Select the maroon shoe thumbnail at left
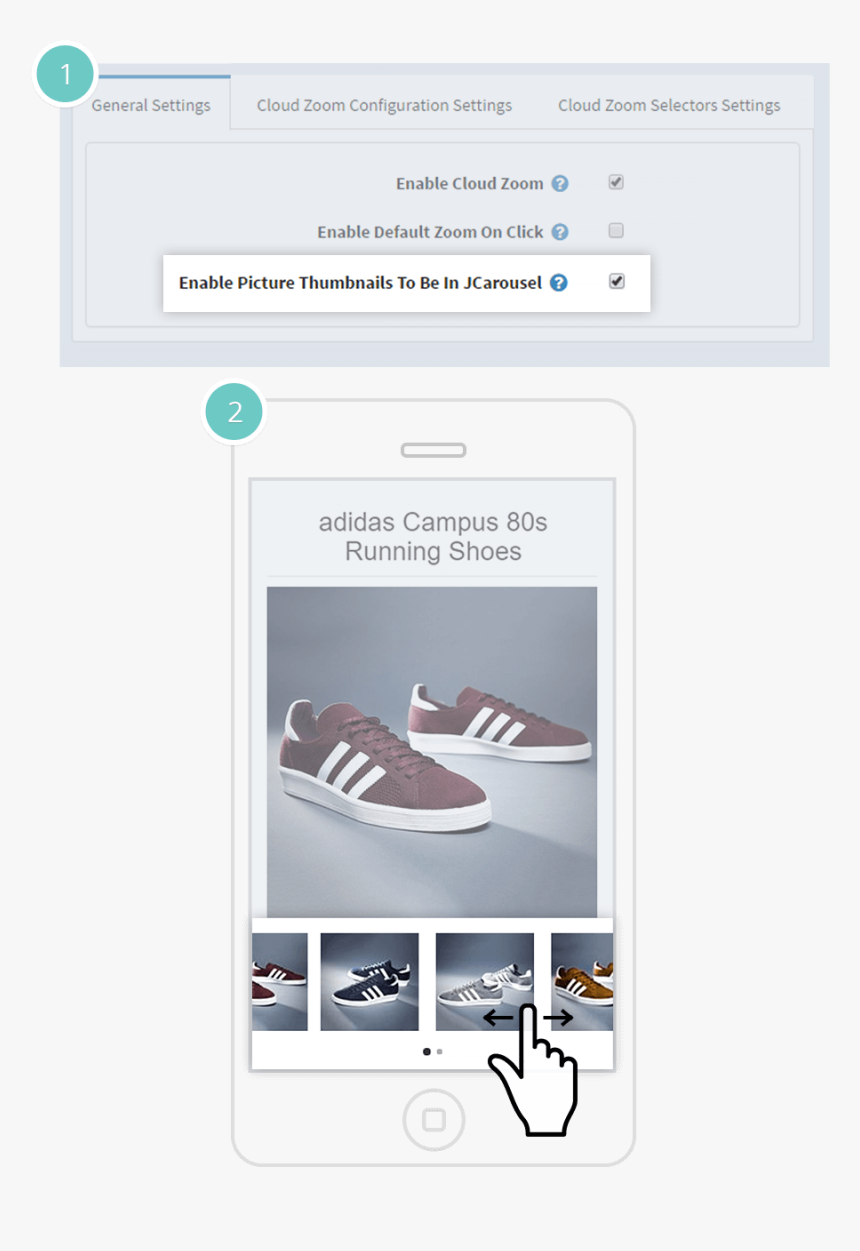Viewport: 860px width, 1251px height. pyautogui.click(x=280, y=982)
